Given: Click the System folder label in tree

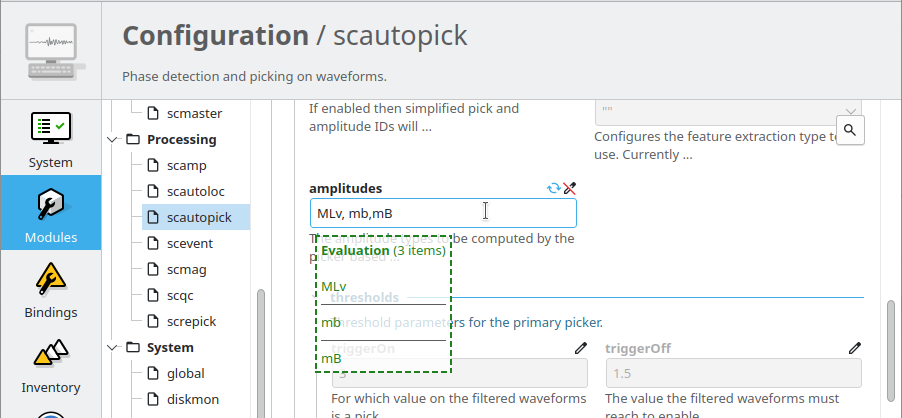Looking at the screenshot, I should [x=170, y=347].
